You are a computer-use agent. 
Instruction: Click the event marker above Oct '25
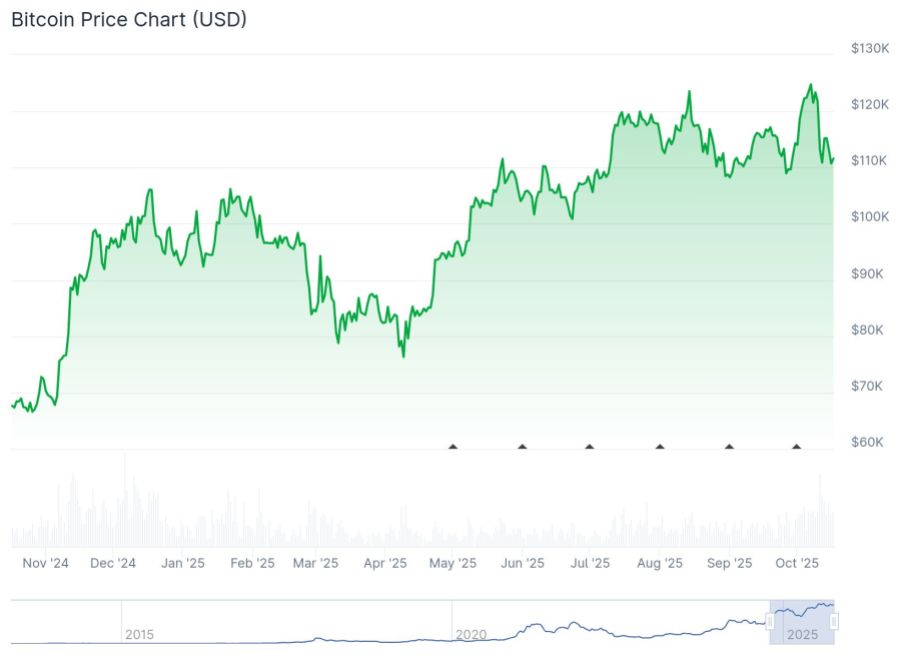click(x=797, y=446)
